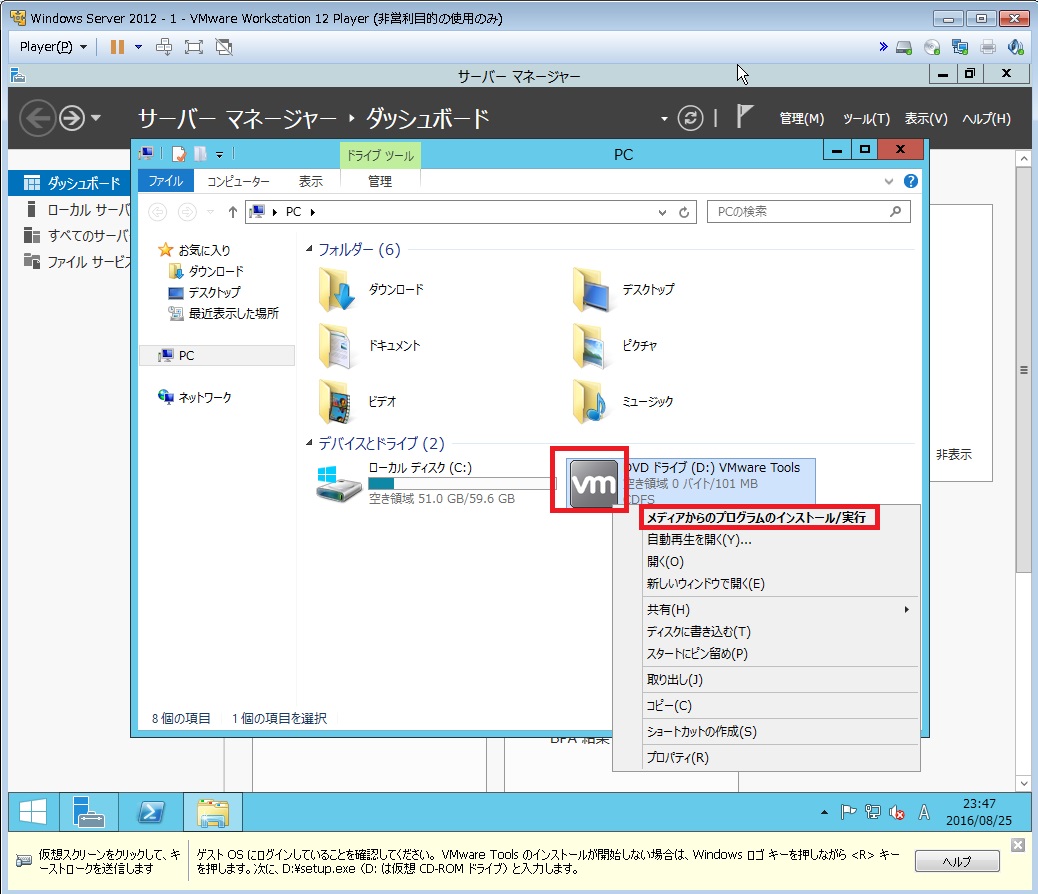1038x894 pixels.
Task: Show hidden system tray icons
Action: point(824,812)
